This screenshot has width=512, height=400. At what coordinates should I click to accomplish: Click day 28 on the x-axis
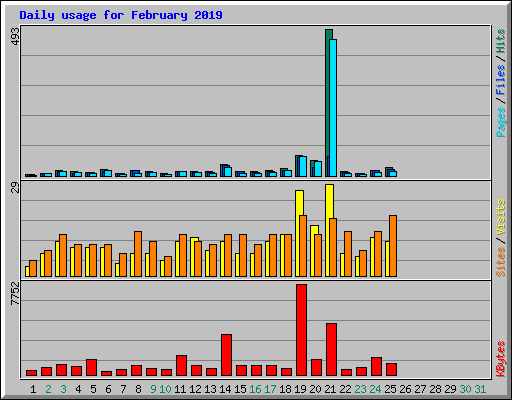(x=435, y=389)
